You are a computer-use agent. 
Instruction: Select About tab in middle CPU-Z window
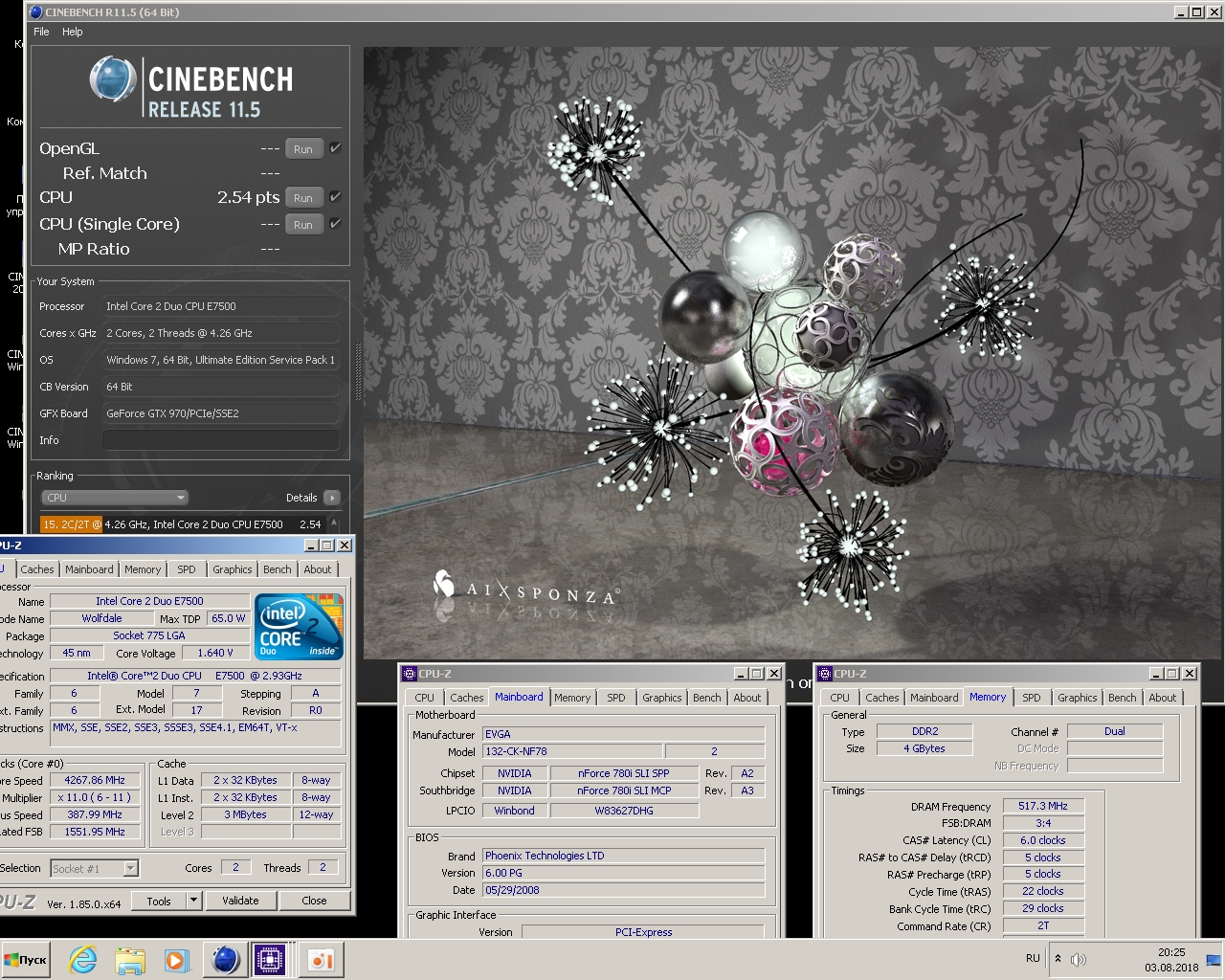click(x=747, y=698)
